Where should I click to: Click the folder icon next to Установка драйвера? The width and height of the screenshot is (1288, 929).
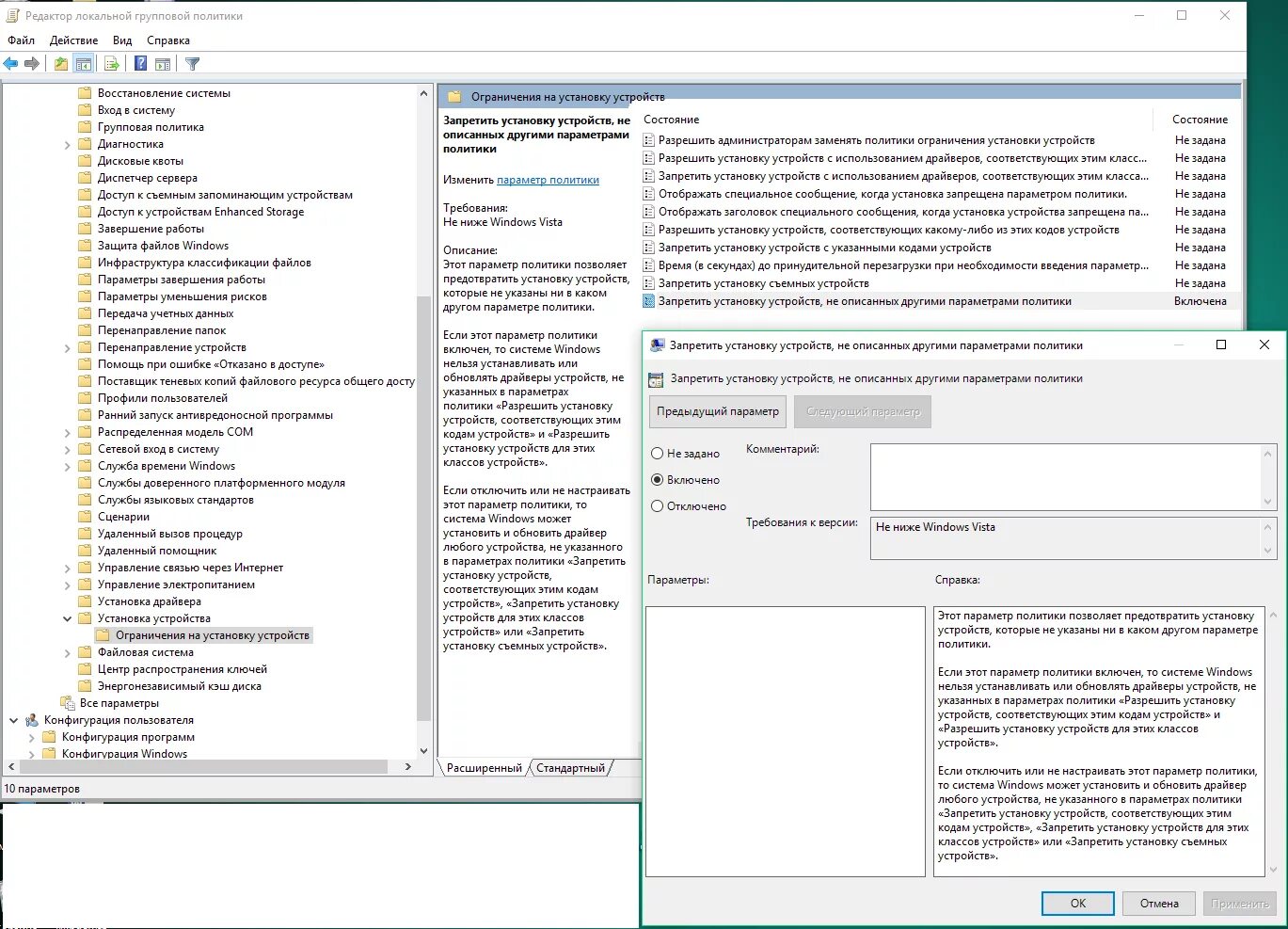coord(85,601)
